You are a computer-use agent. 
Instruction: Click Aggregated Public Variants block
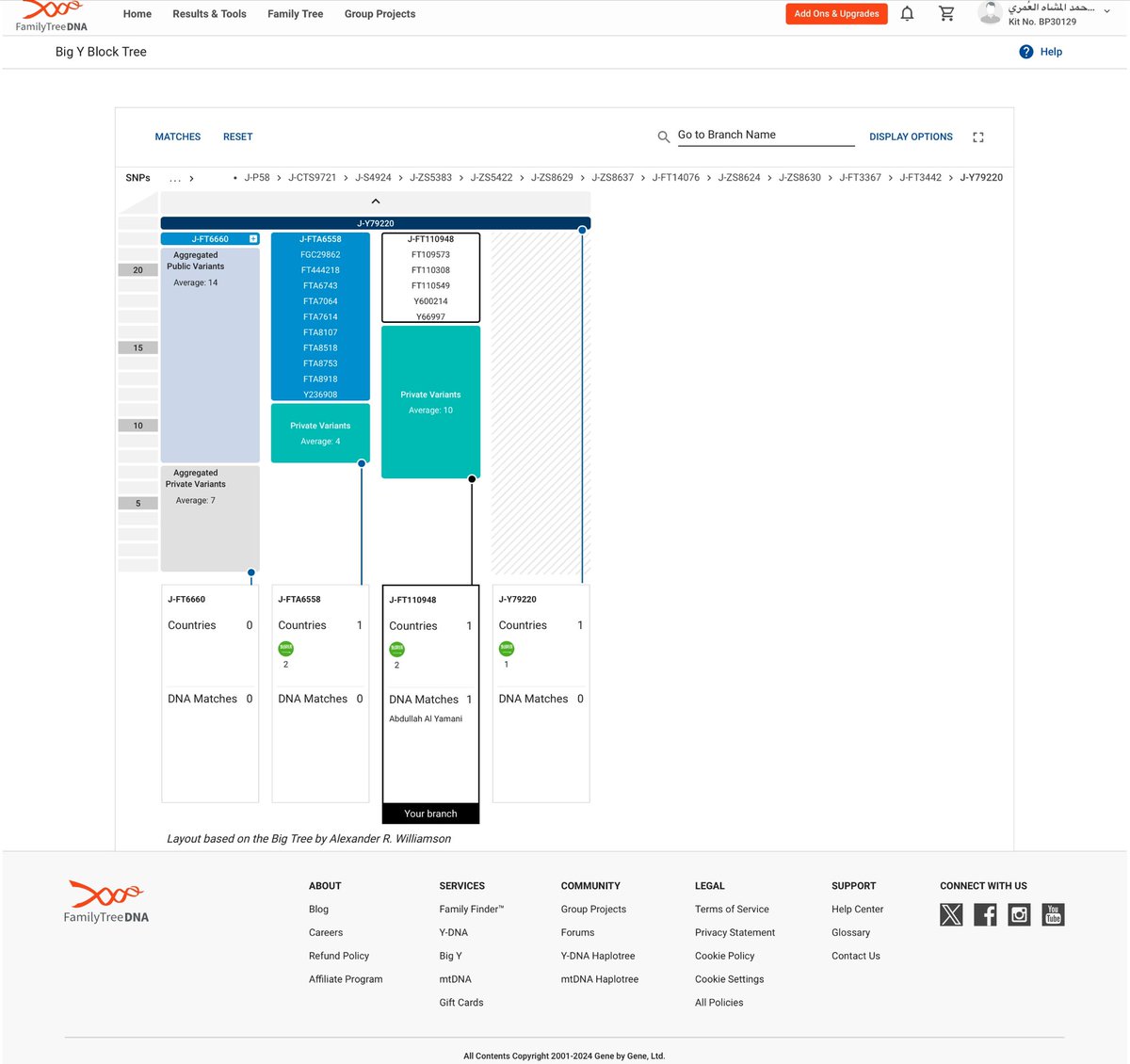(210, 355)
